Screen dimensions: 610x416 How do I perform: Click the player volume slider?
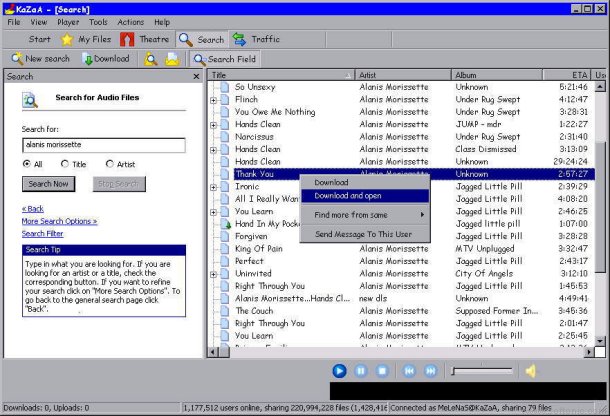coord(482,371)
